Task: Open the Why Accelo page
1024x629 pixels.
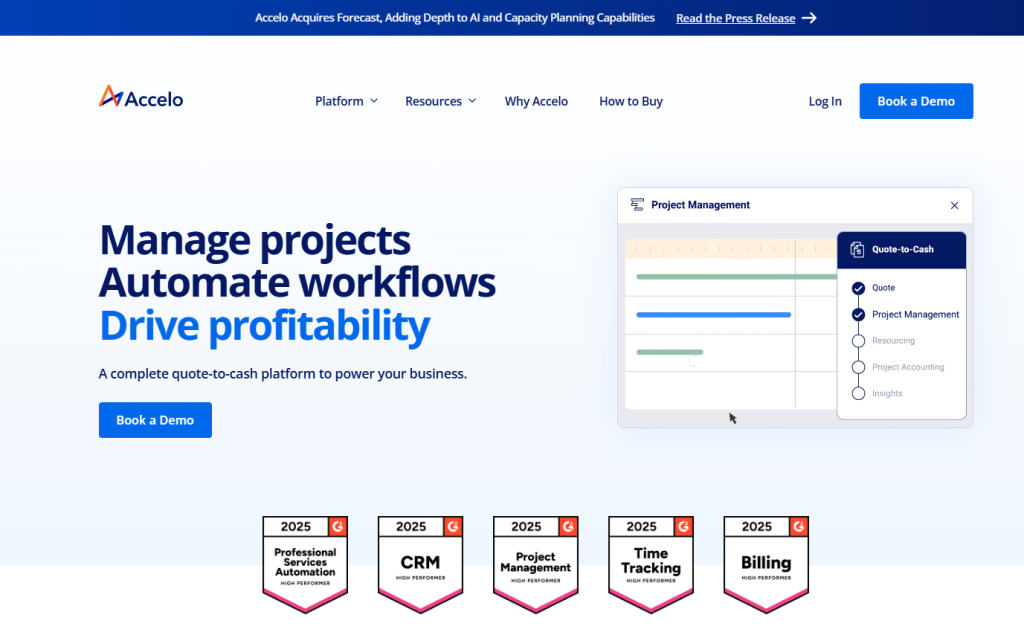Action: coord(536,101)
